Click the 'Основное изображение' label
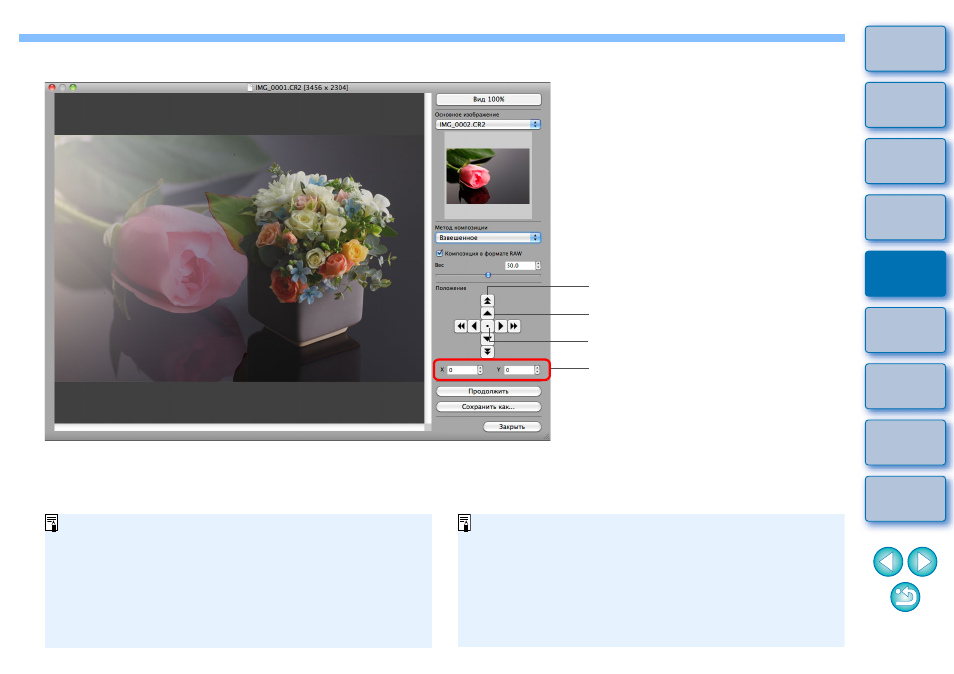Image resolution: width=954 pixels, height=674 pixels. tap(467, 114)
